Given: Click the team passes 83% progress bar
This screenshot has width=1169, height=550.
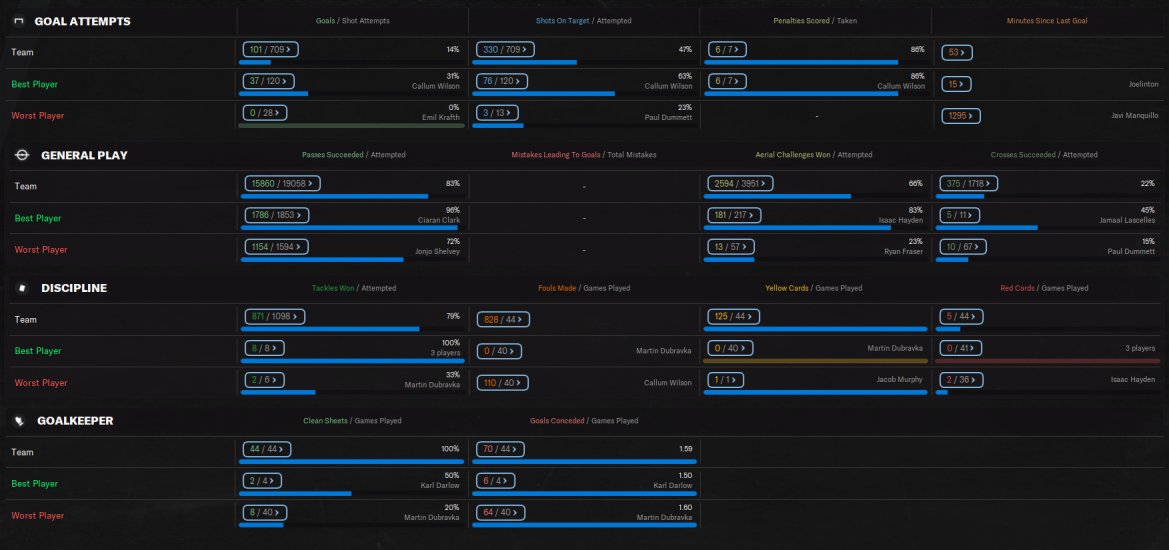Looking at the screenshot, I should coord(352,196).
